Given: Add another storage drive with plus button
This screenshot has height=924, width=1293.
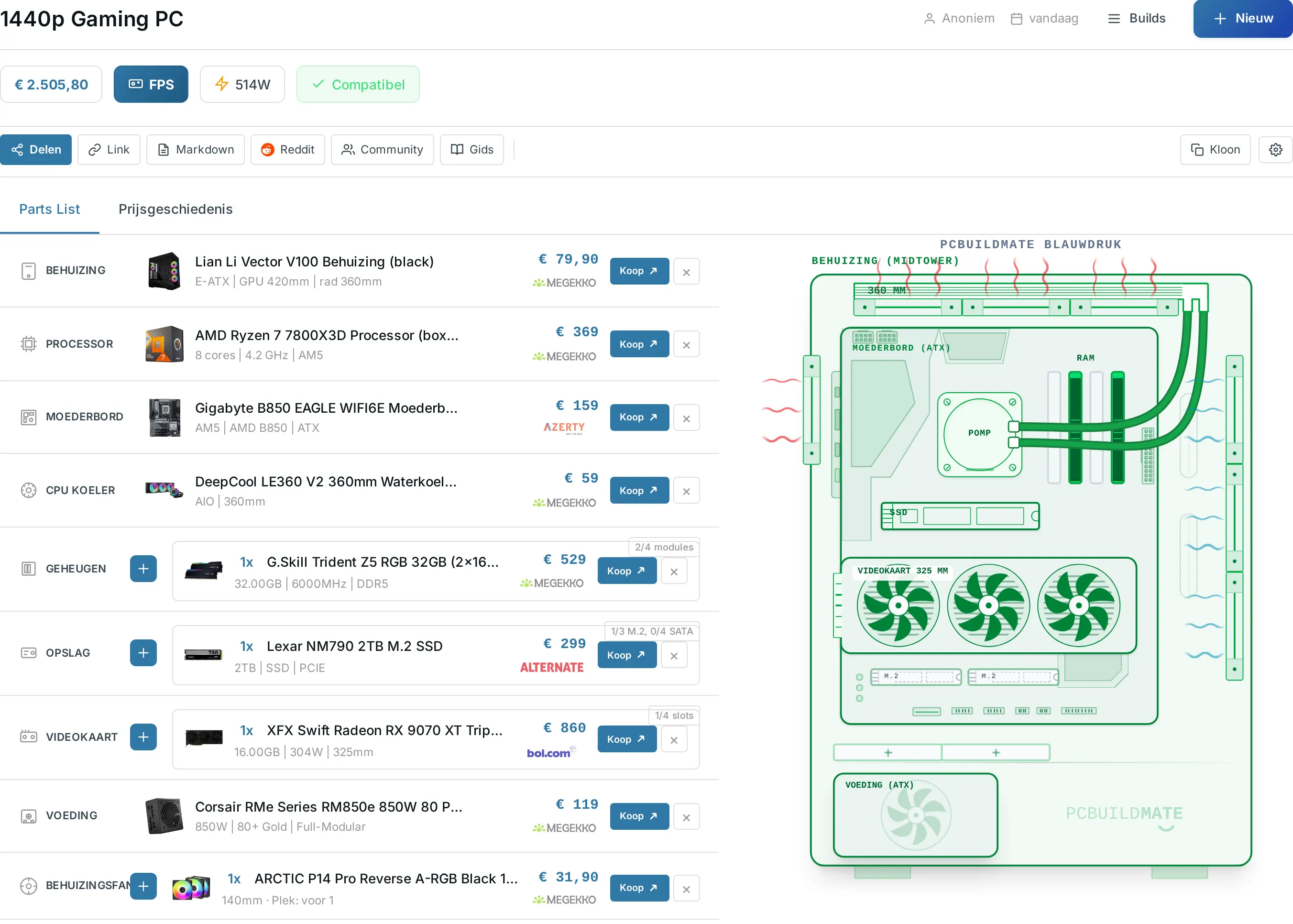Looking at the screenshot, I should click(x=143, y=653).
